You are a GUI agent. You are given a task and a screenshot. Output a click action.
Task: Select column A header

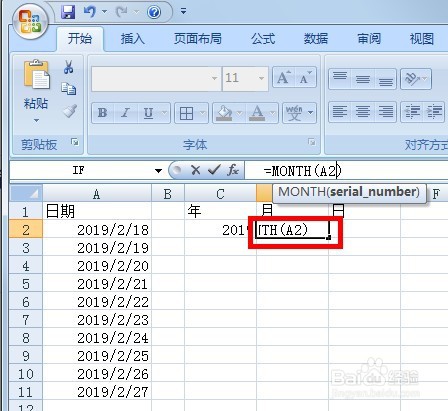pos(97,194)
